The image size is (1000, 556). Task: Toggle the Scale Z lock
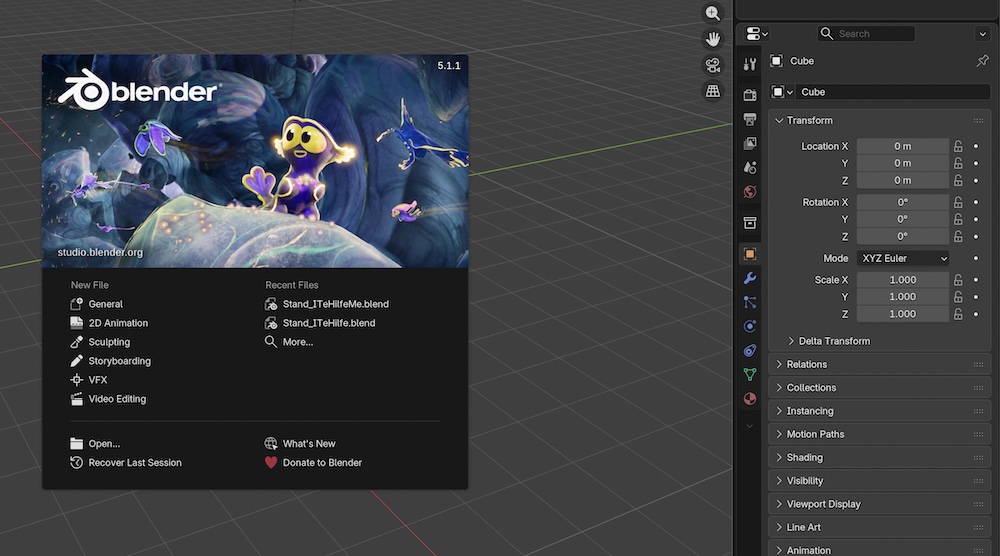coord(958,314)
